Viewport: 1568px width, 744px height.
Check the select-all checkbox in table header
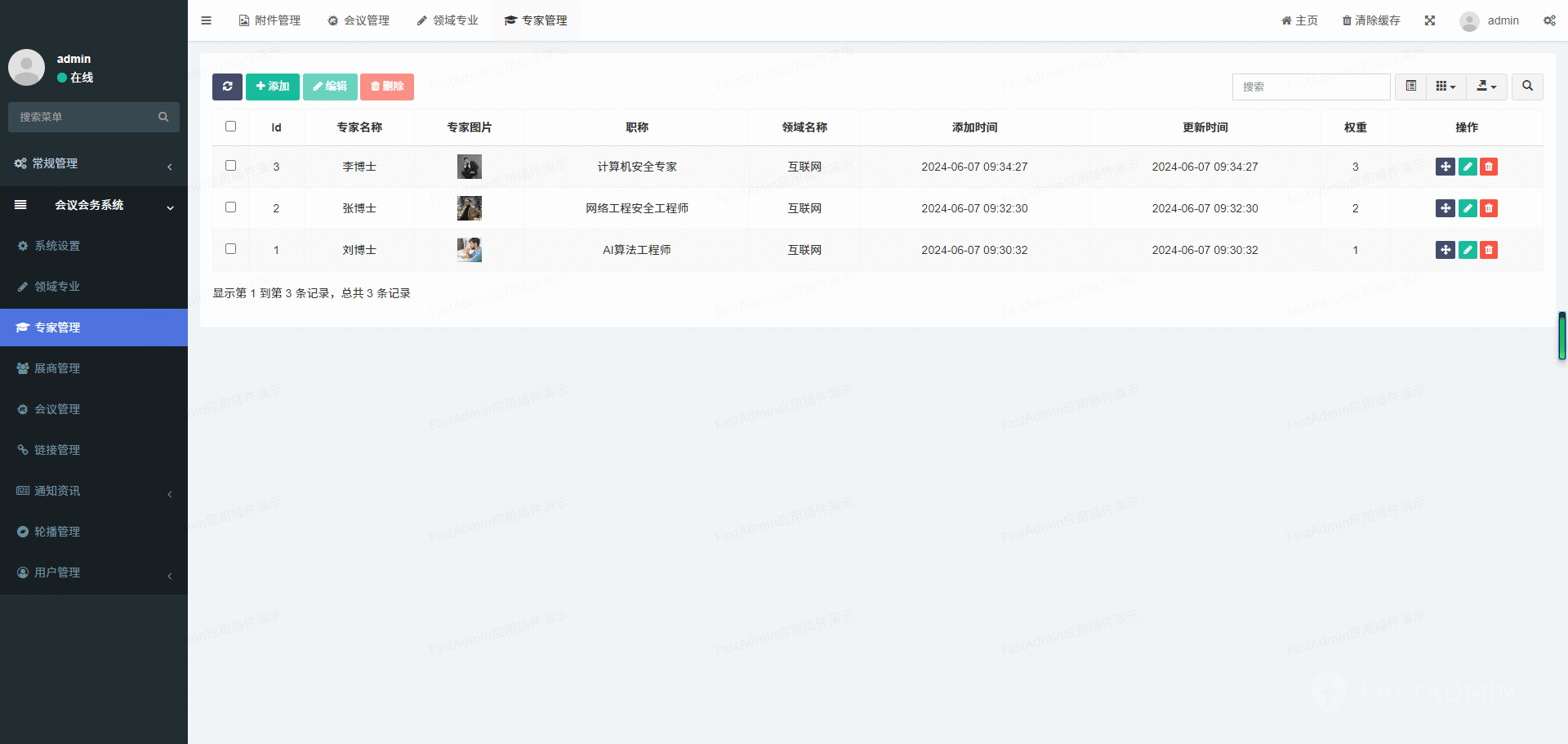(230, 127)
